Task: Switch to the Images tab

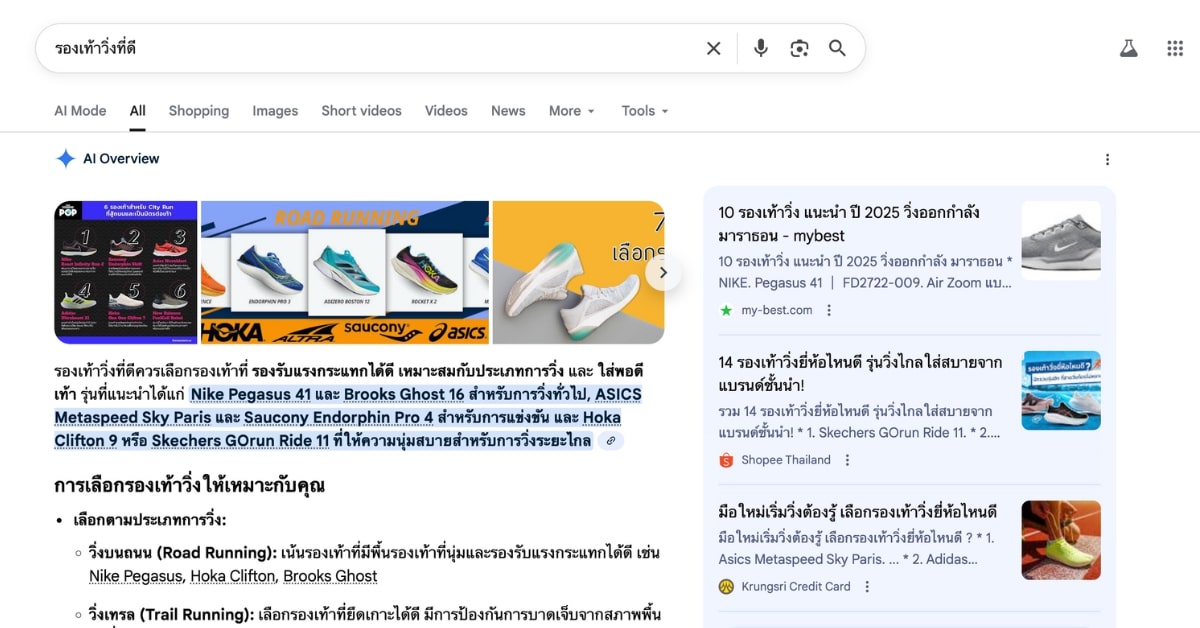Action: tap(275, 111)
